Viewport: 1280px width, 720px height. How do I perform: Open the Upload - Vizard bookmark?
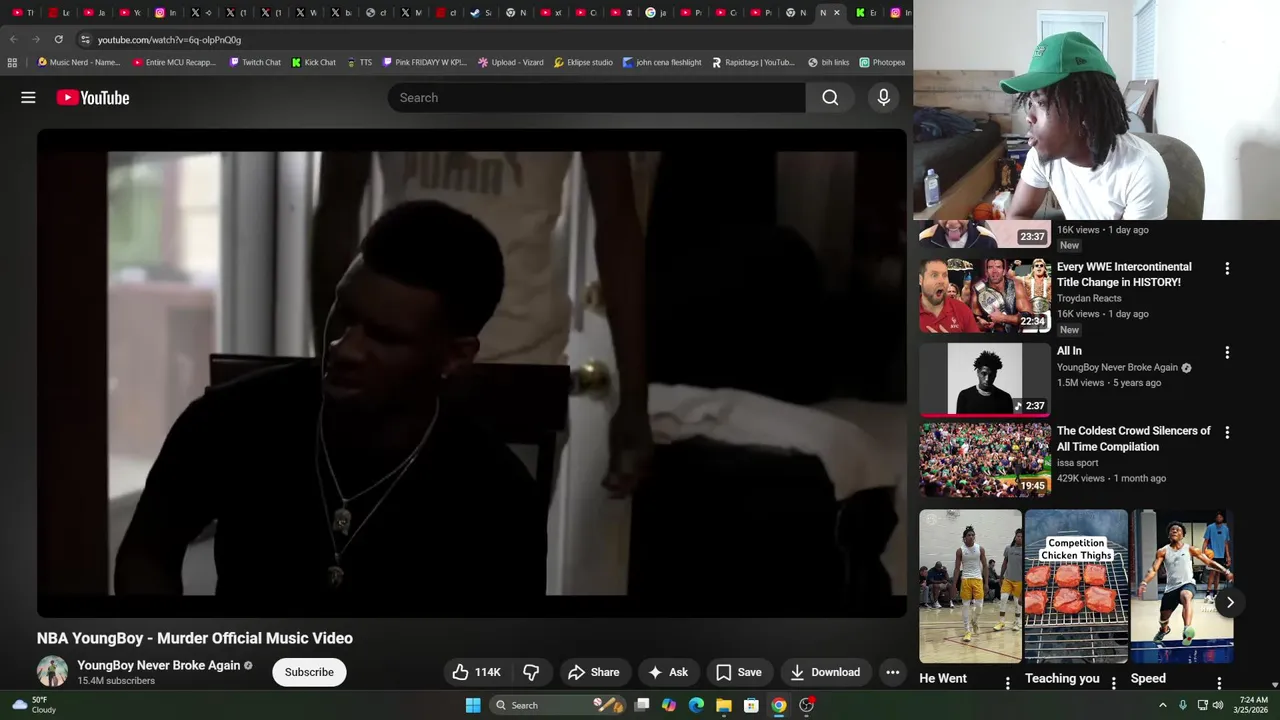click(511, 62)
